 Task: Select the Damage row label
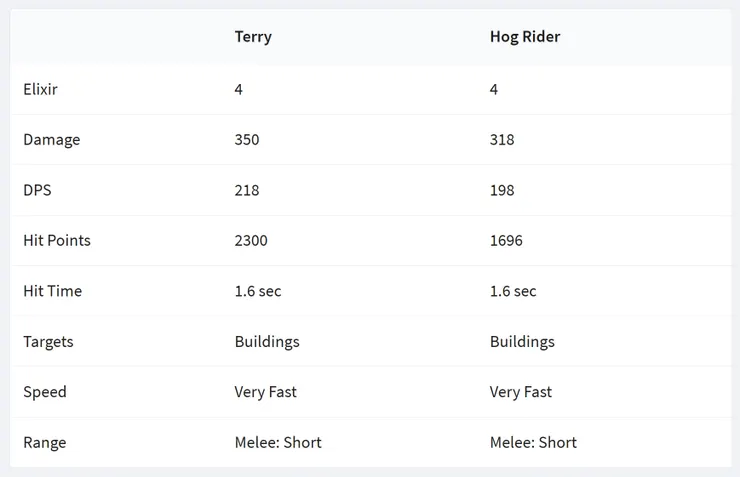click(52, 140)
